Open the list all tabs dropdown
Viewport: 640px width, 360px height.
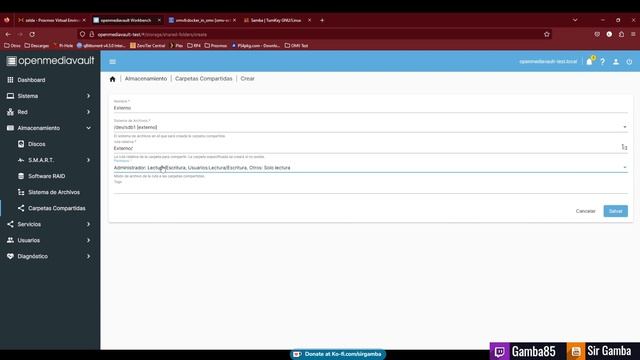point(575,20)
